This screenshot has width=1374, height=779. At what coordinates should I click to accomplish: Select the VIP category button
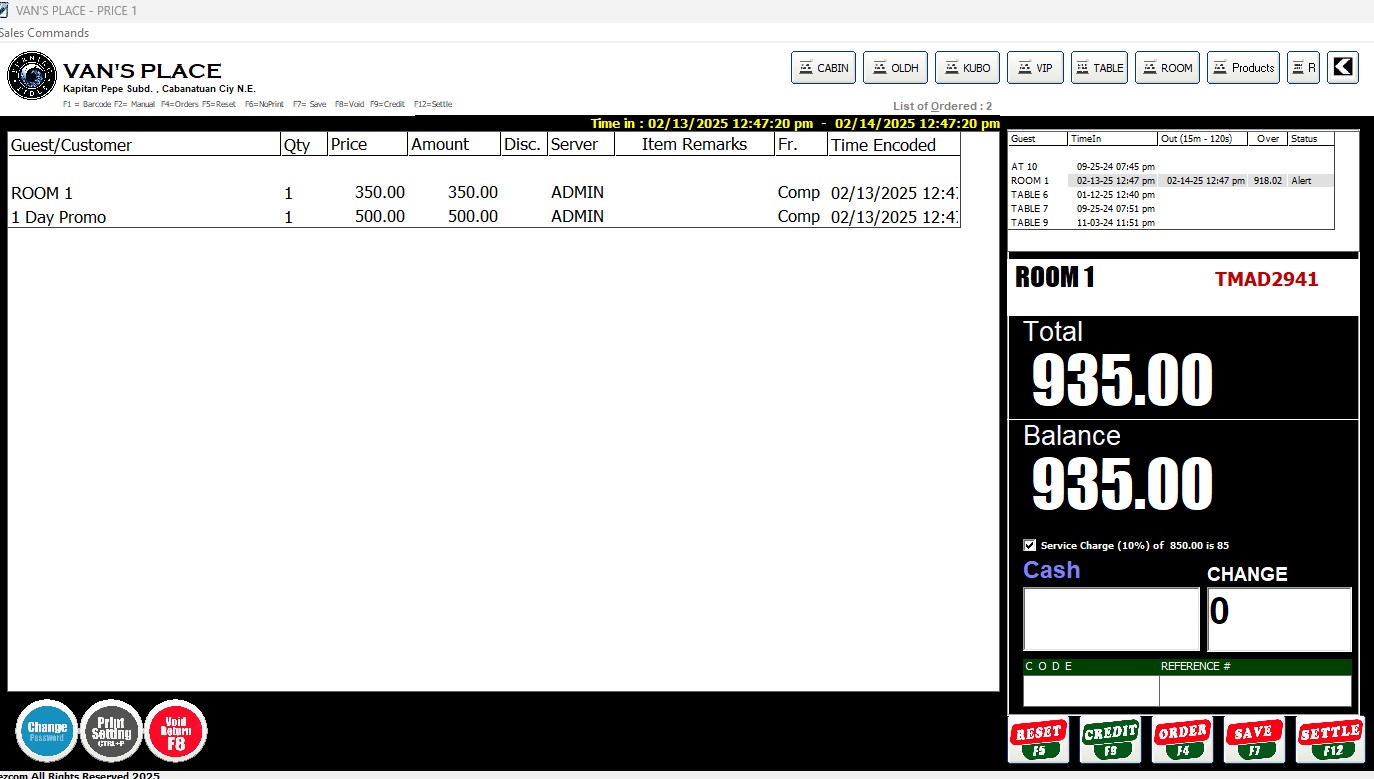pos(1035,68)
